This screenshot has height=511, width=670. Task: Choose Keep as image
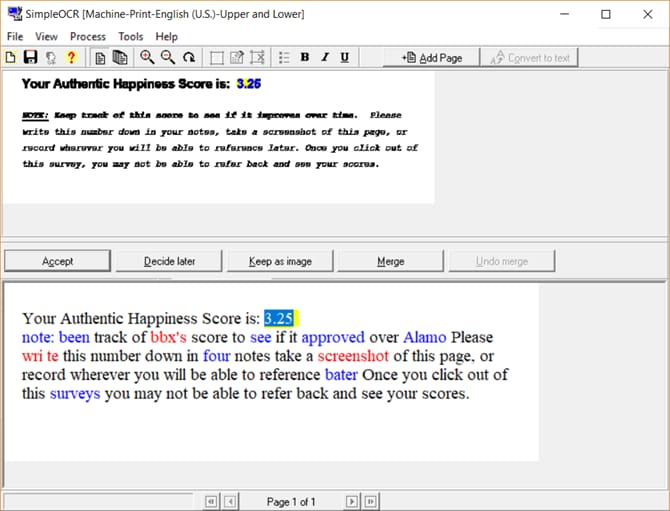click(280, 262)
